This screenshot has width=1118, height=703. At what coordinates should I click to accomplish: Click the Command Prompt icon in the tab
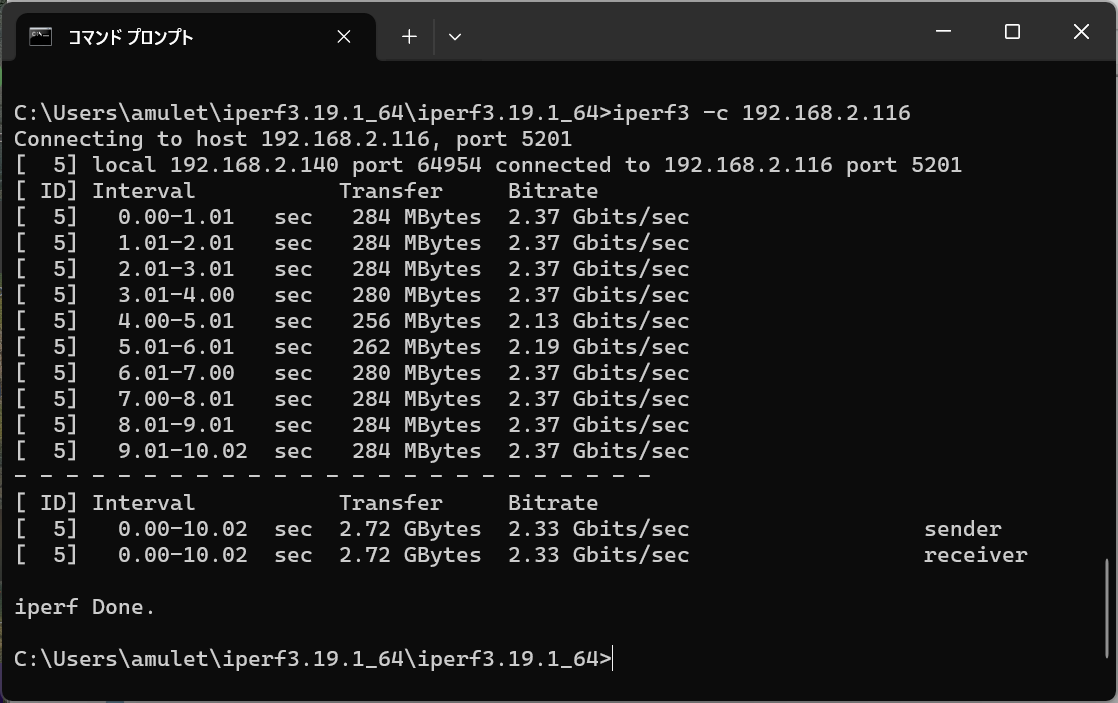(x=40, y=37)
